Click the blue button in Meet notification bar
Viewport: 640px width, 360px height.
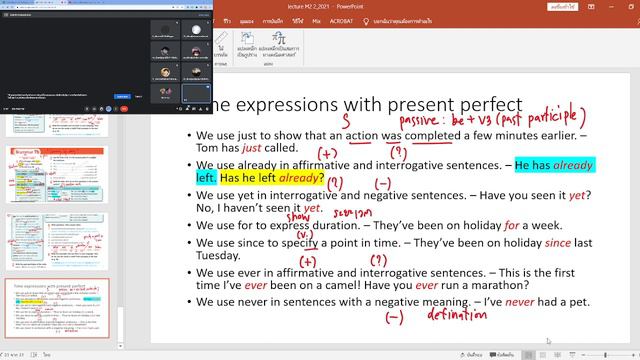pyautogui.click(x=122, y=97)
